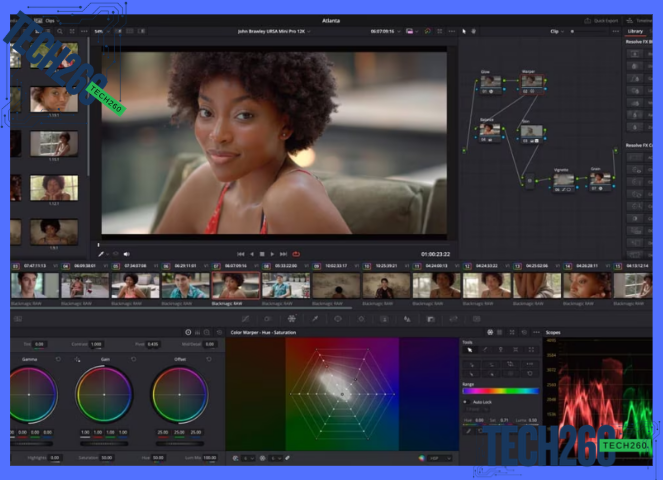The height and width of the screenshot is (480, 663).
Task: Select the eyedropper tool below the viewer
Action: click(101, 254)
